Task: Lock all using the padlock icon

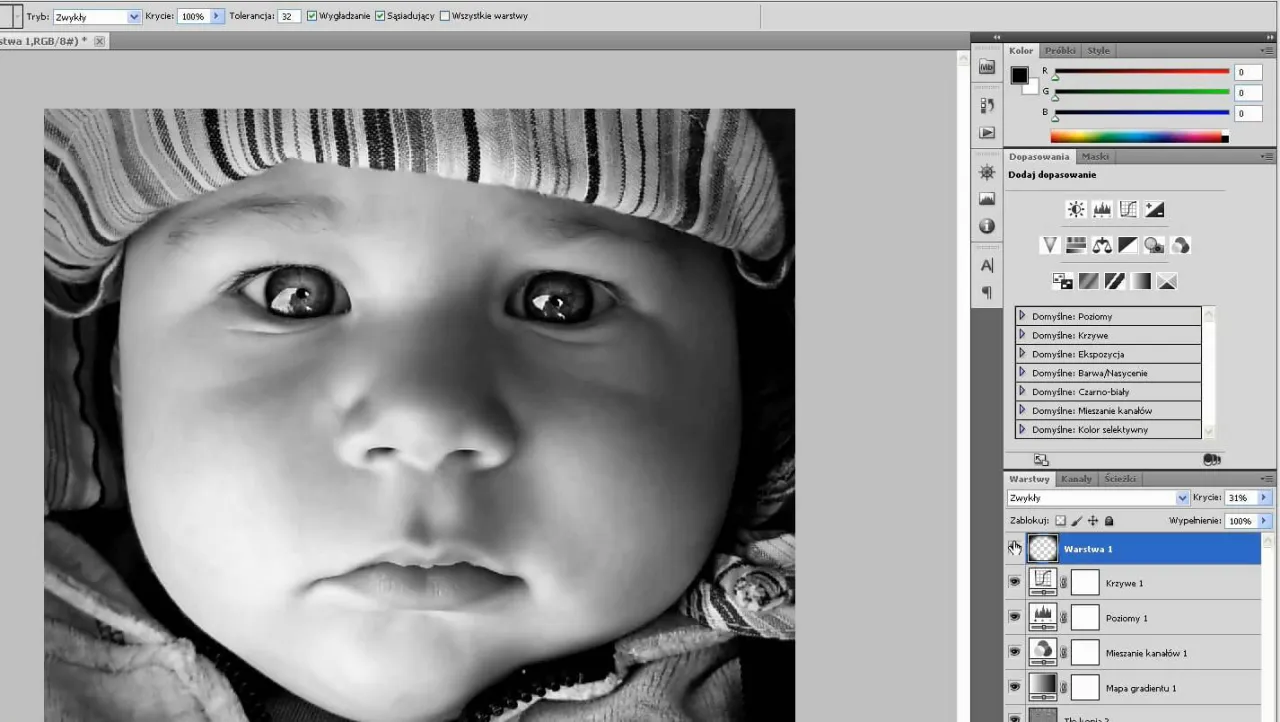Action: (x=1109, y=521)
